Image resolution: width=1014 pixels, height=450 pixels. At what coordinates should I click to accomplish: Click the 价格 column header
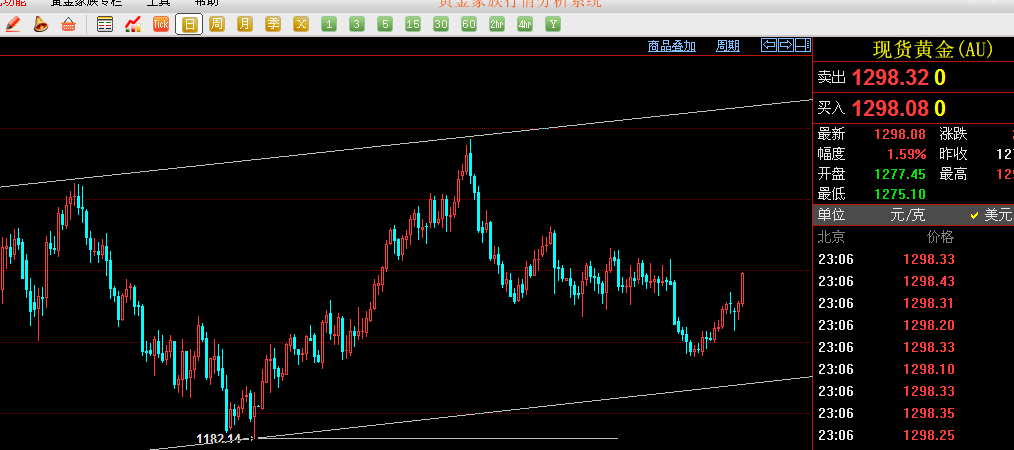click(x=940, y=237)
